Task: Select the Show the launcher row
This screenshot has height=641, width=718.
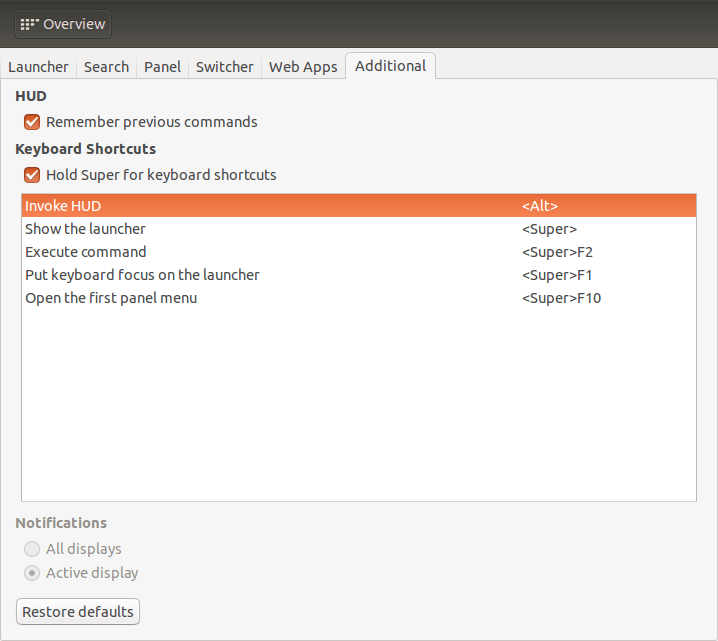Action: (359, 228)
